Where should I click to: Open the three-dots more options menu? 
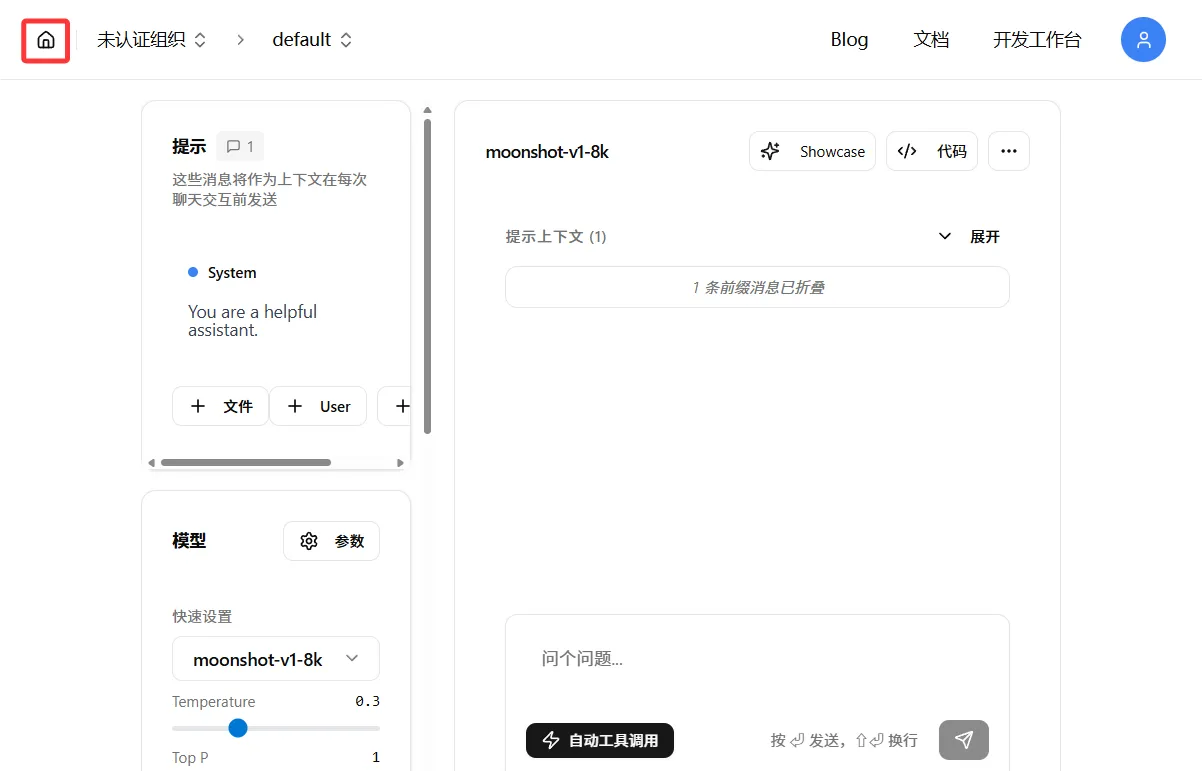(1008, 152)
